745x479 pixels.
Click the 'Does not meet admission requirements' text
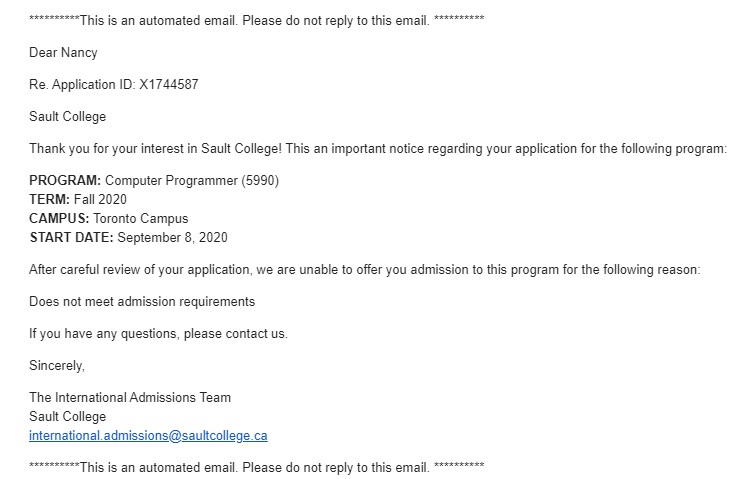pos(142,302)
